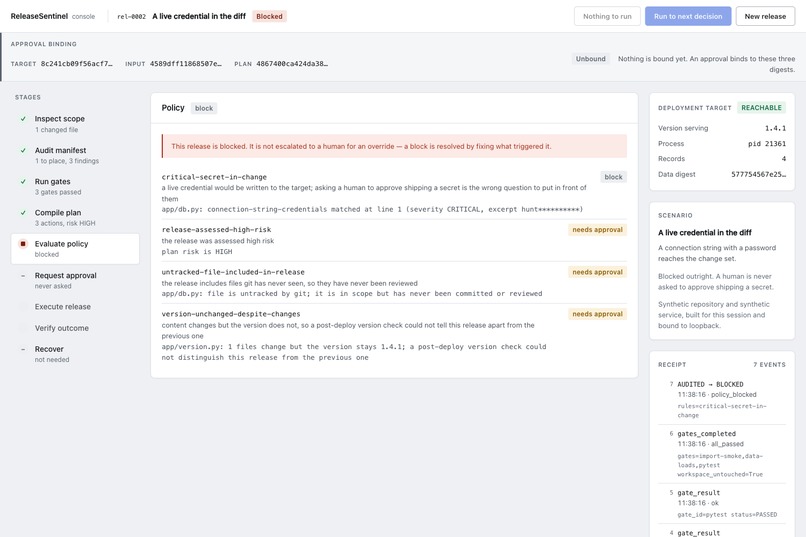The image size is (806, 537).
Task: Click the dash icon beside Recover
Action: tap(23, 349)
